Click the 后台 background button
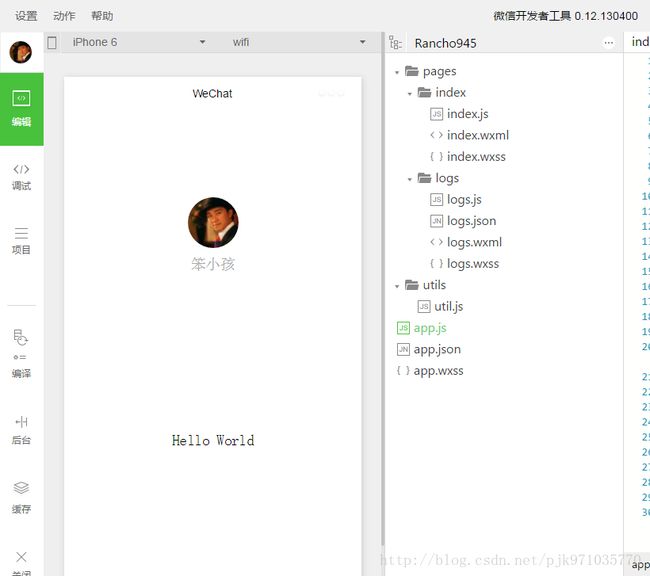 [x=21, y=430]
